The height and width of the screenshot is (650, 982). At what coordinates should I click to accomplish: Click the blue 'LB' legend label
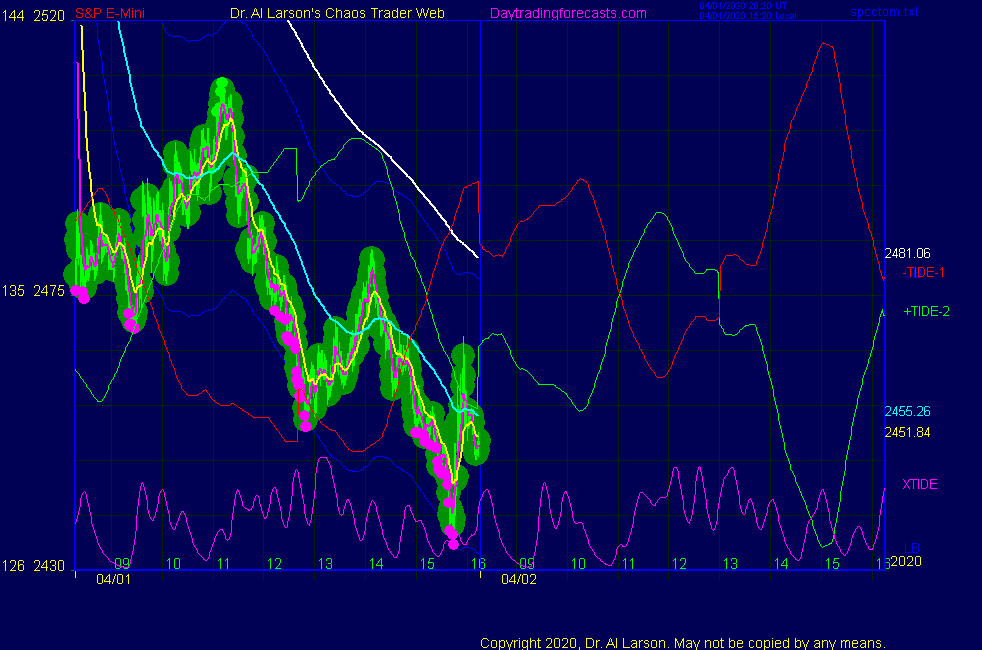pyautogui.click(x=912, y=549)
